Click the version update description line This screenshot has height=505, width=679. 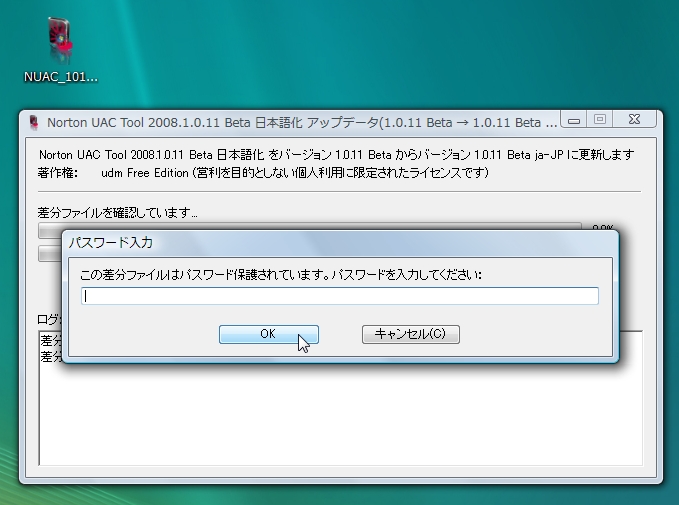click(x=336, y=155)
